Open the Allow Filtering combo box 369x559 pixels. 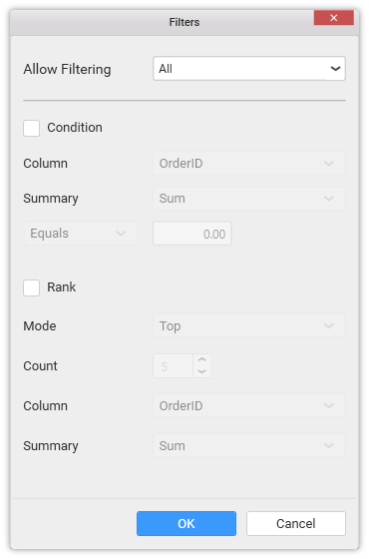tap(249, 68)
